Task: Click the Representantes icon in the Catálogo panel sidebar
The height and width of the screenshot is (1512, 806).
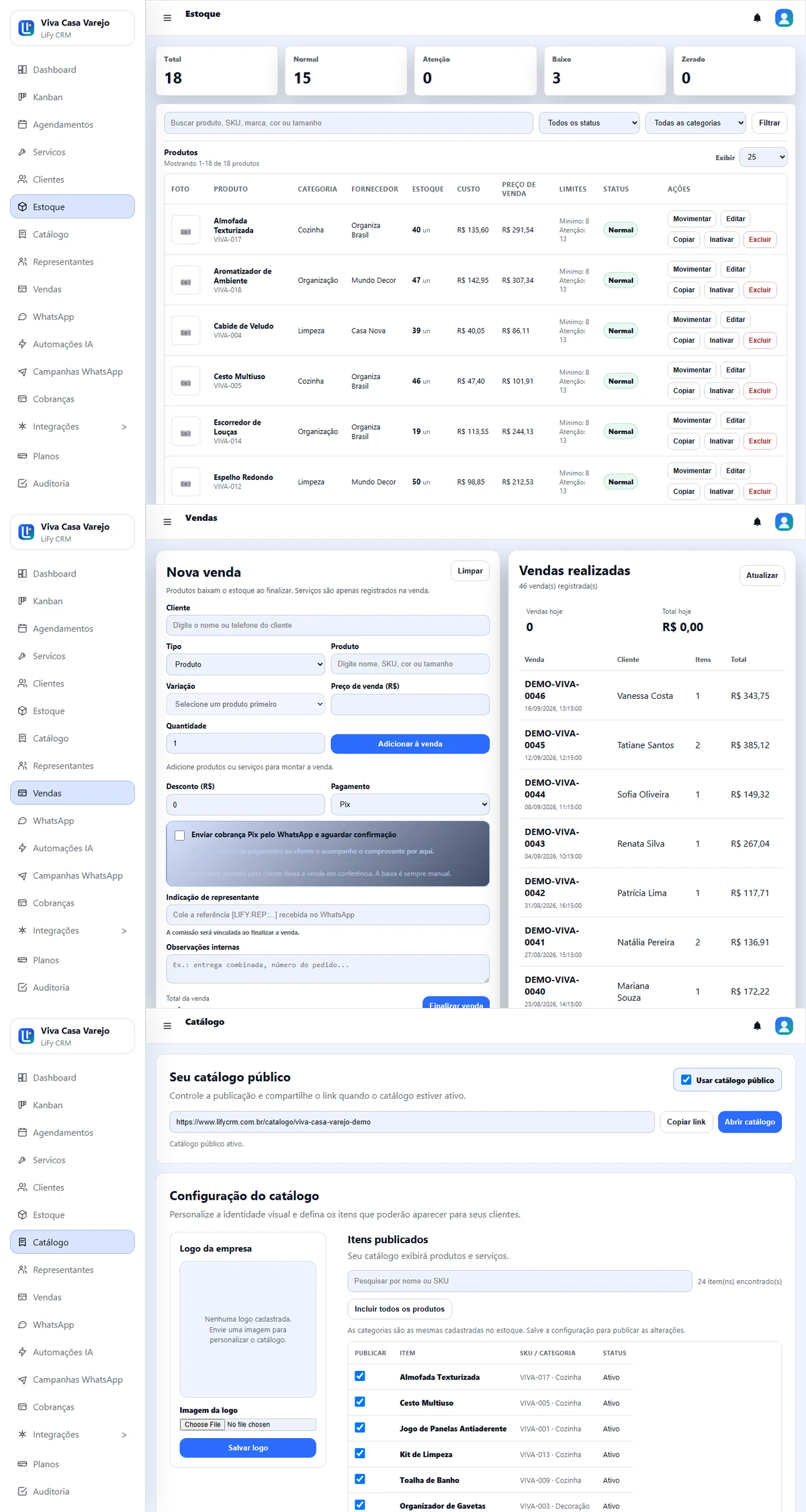Action: pos(22,1270)
